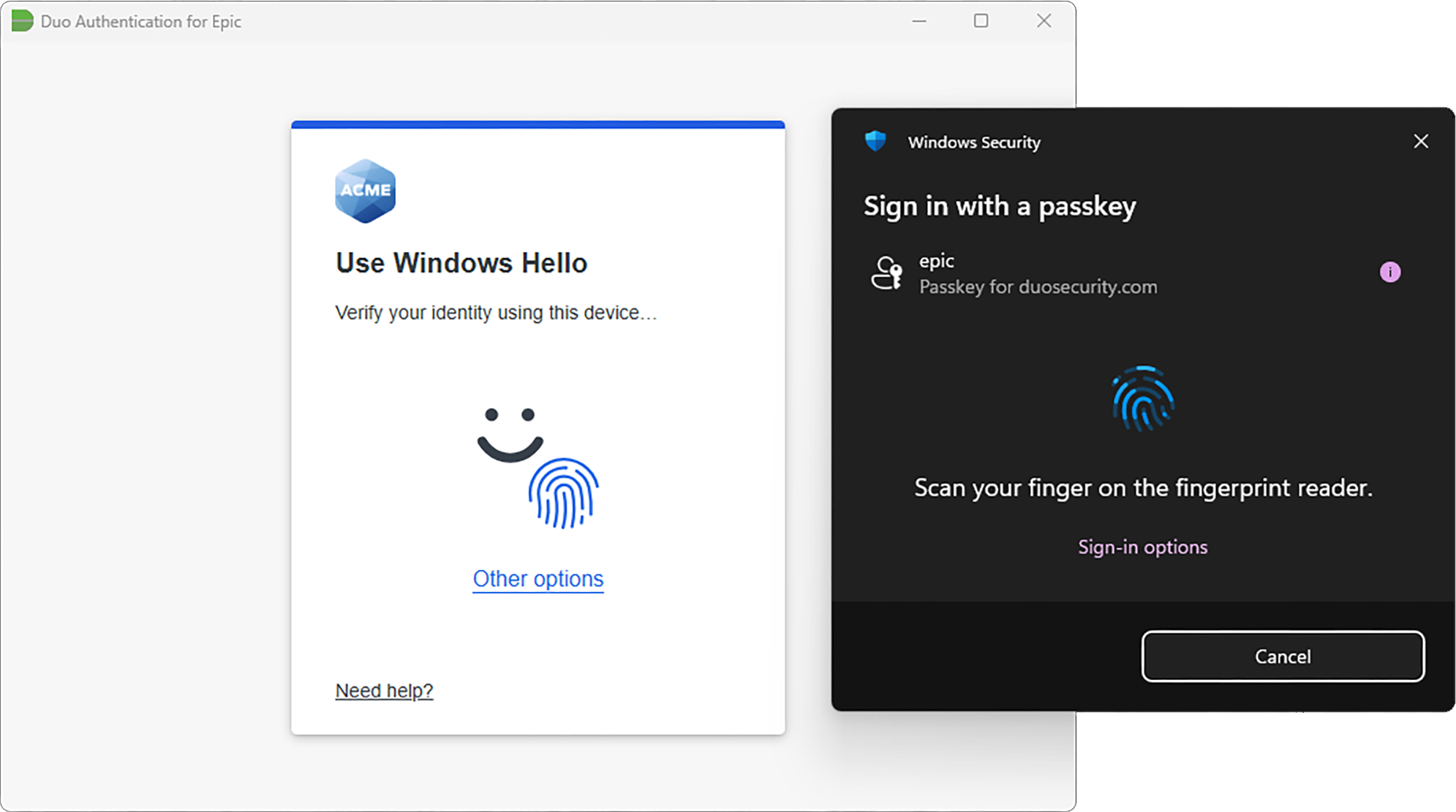Screen dimensions: 1456x812
Task: Click the Sign in with a passkey heading
Action: tap(1000, 206)
